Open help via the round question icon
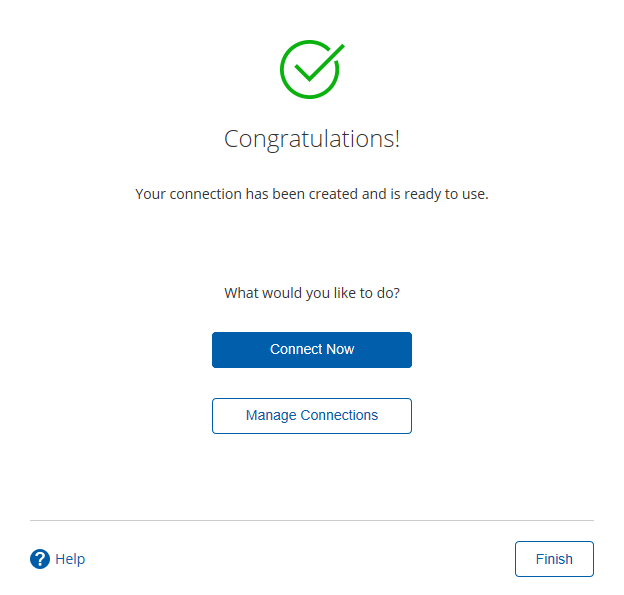Image resolution: width=624 pixels, height=595 pixels. tap(40, 559)
